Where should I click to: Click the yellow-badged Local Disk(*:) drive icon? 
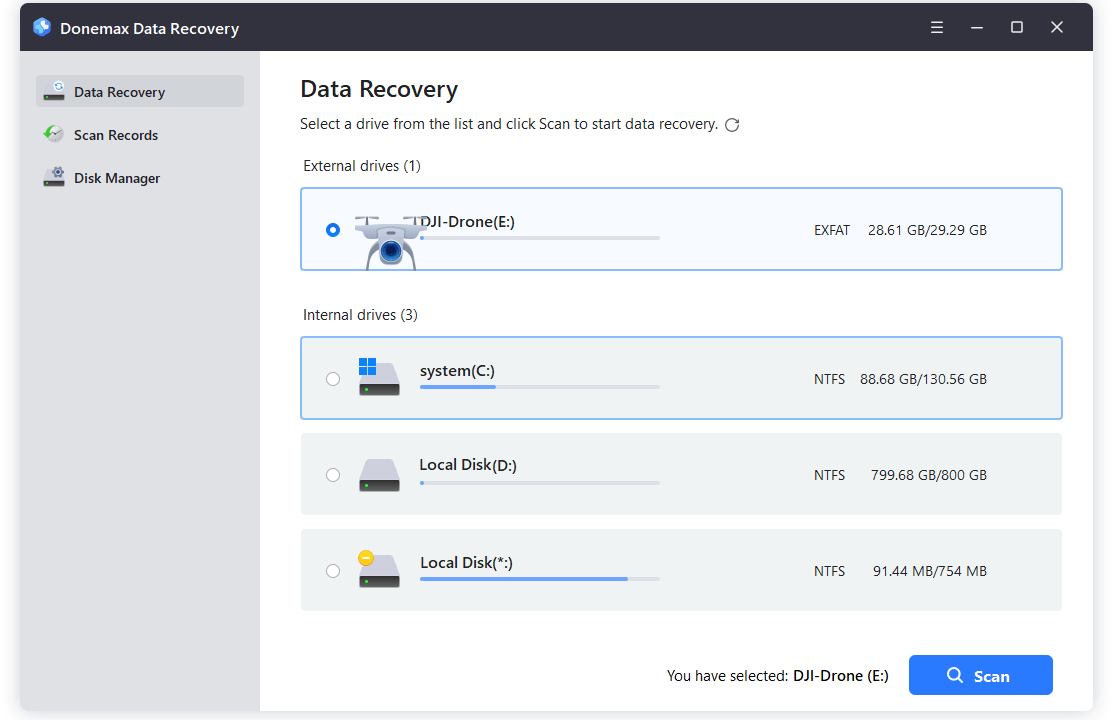click(x=379, y=570)
